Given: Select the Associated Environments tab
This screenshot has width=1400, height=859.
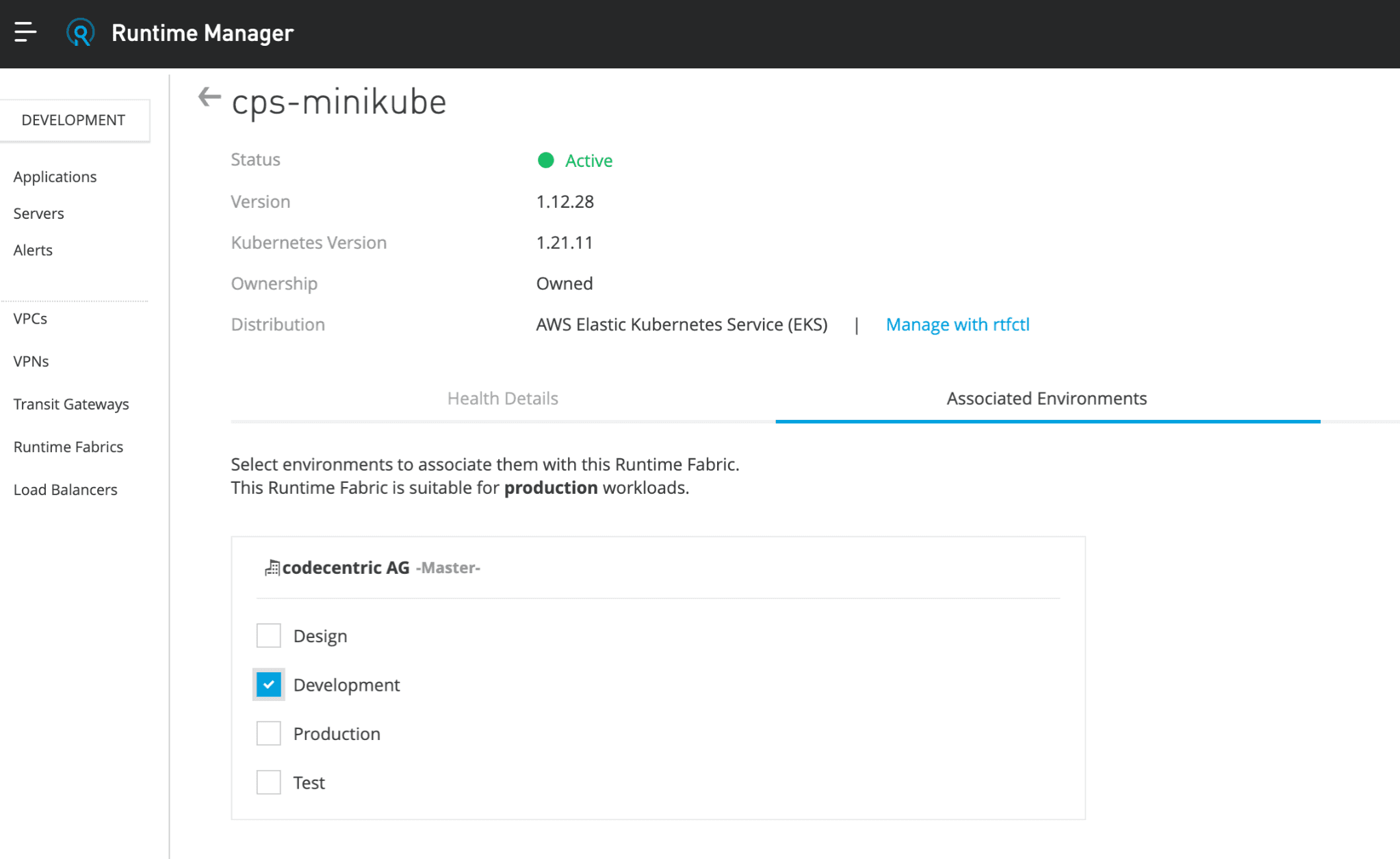Looking at the screenshot, I should (x=1047, y=398).
